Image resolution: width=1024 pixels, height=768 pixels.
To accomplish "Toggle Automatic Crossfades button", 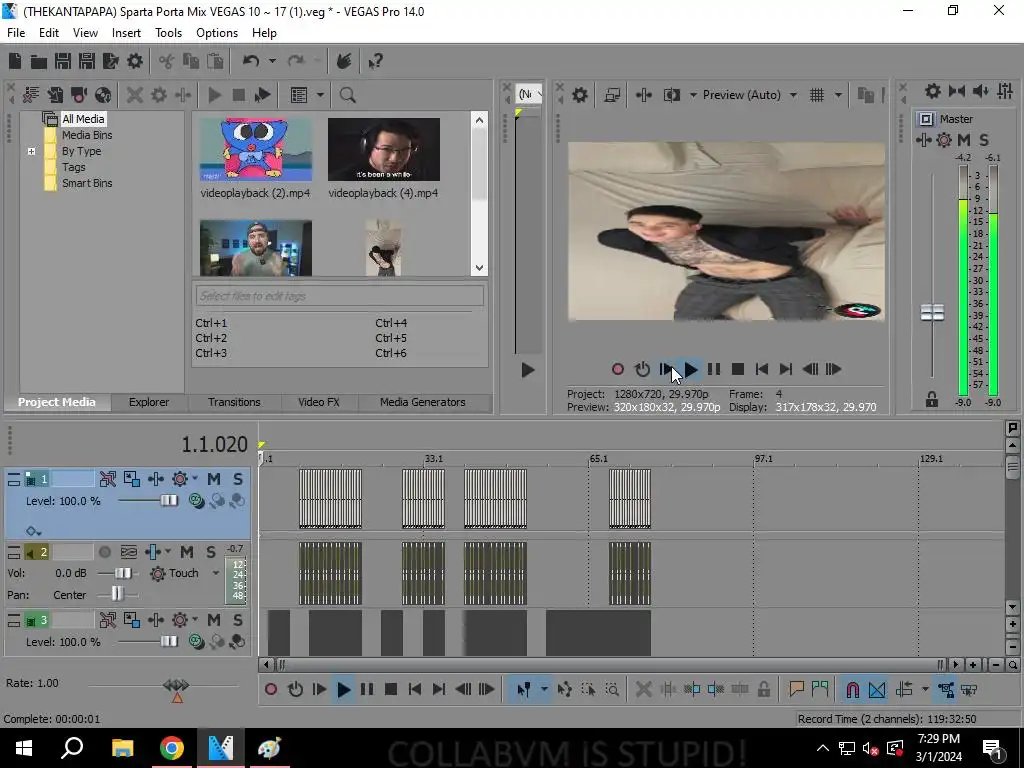I will (877, 690).
